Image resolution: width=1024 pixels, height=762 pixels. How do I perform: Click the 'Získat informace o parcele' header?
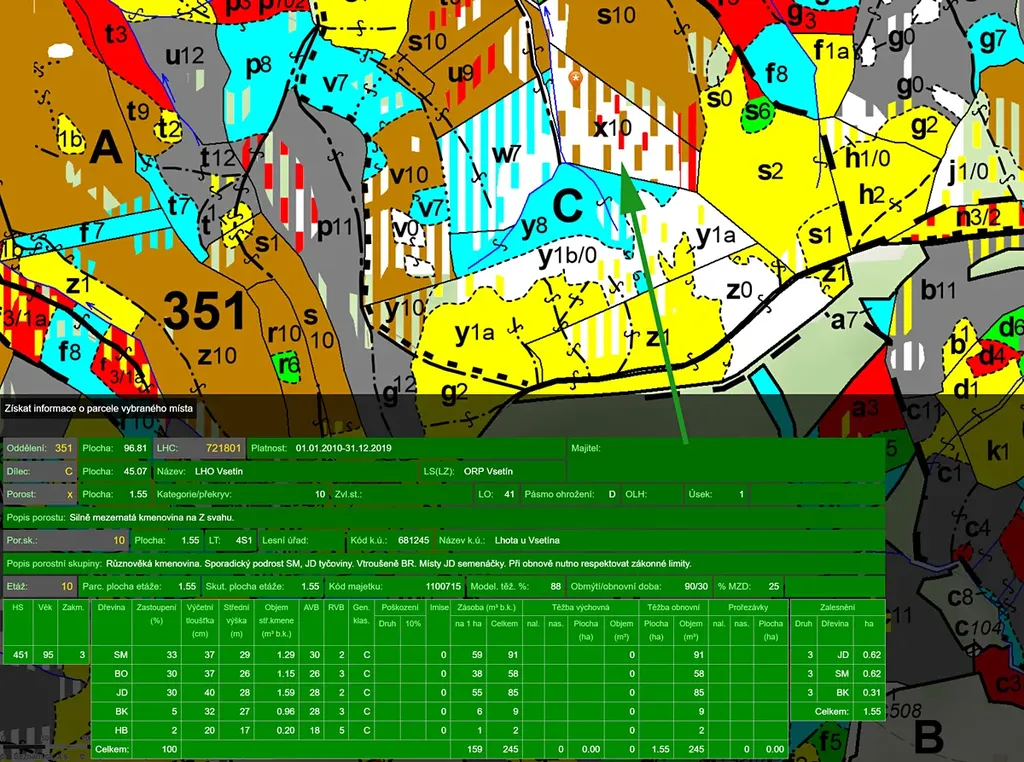pyautogui.click(x=99, y=408)
